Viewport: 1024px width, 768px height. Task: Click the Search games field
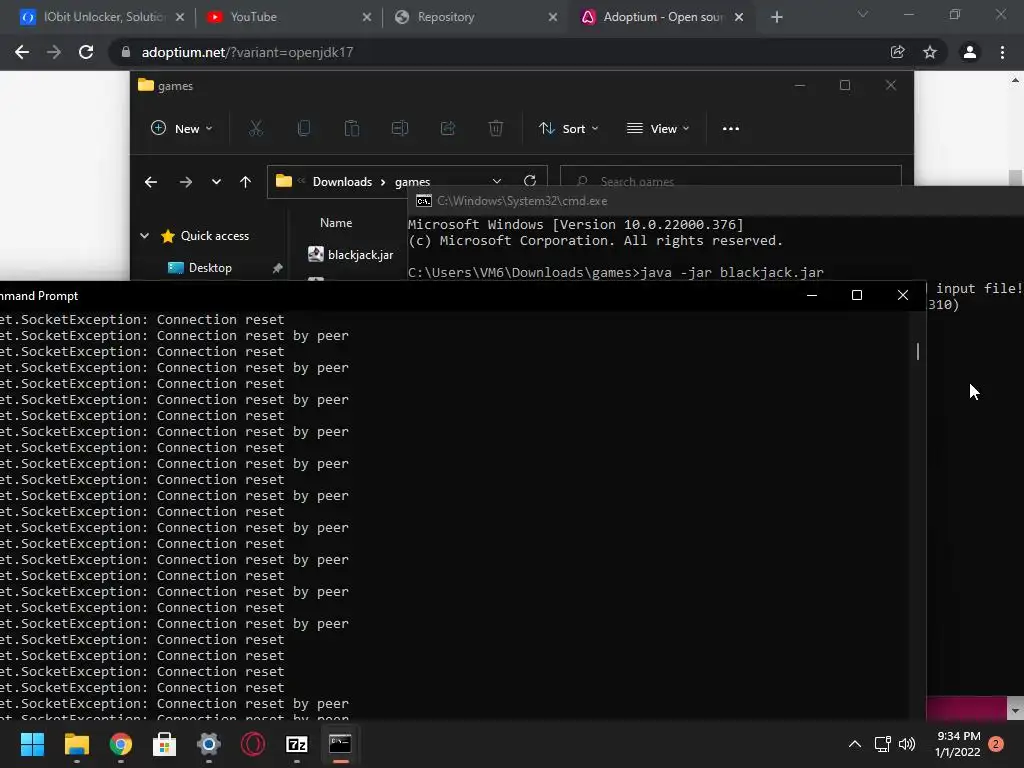coord(731,178)
